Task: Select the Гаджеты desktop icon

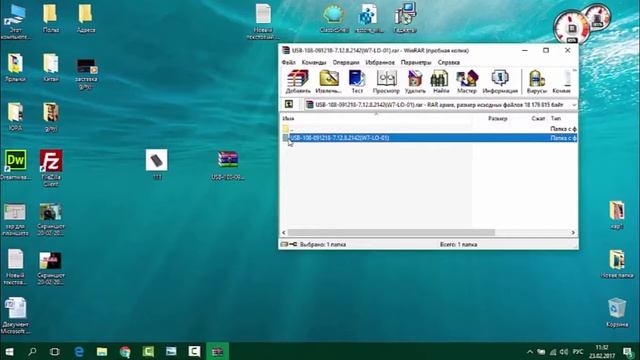Action: pyautogui.click(x=405, y=18)
